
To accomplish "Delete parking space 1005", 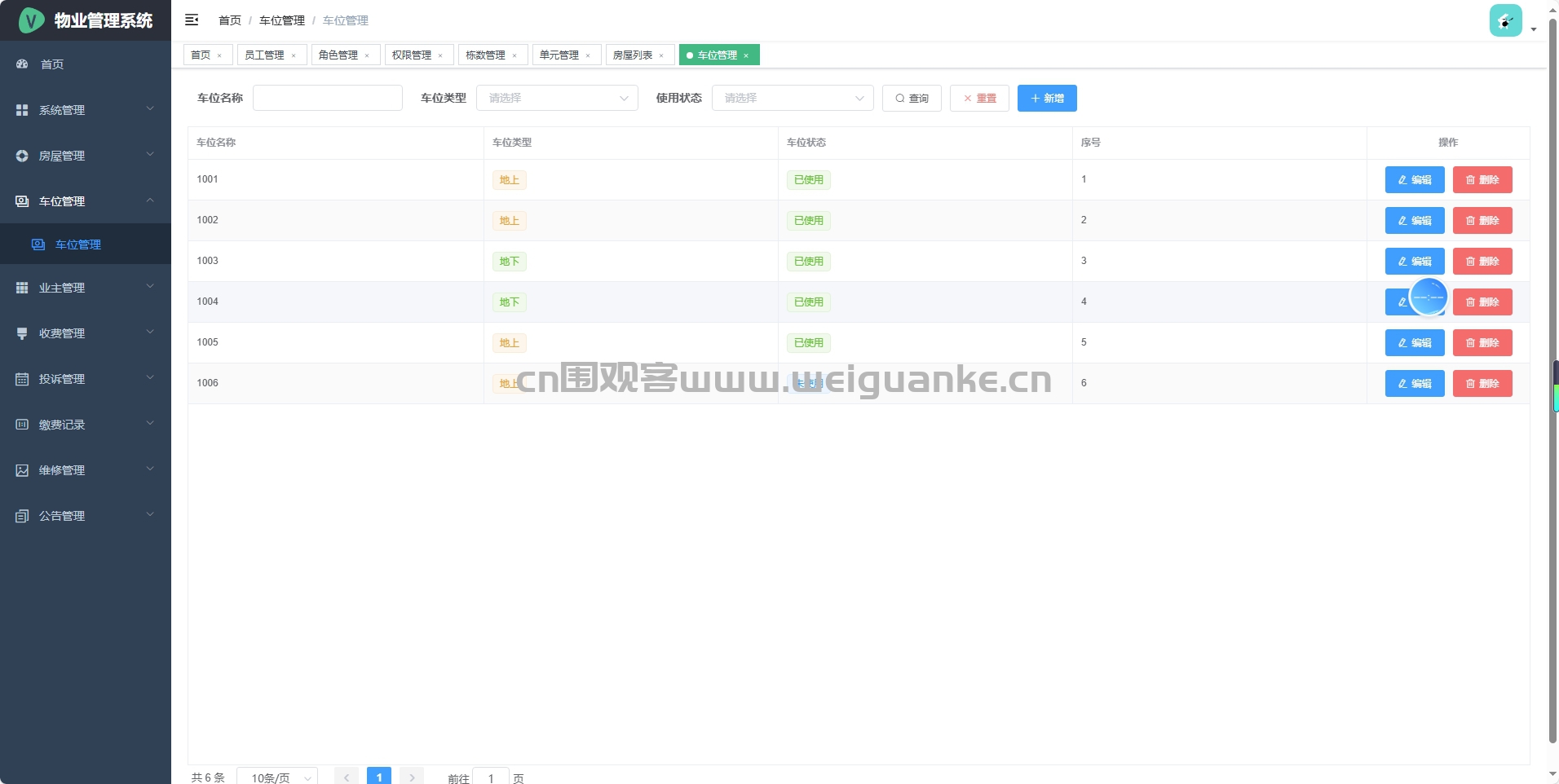I will pos(1482,342).
